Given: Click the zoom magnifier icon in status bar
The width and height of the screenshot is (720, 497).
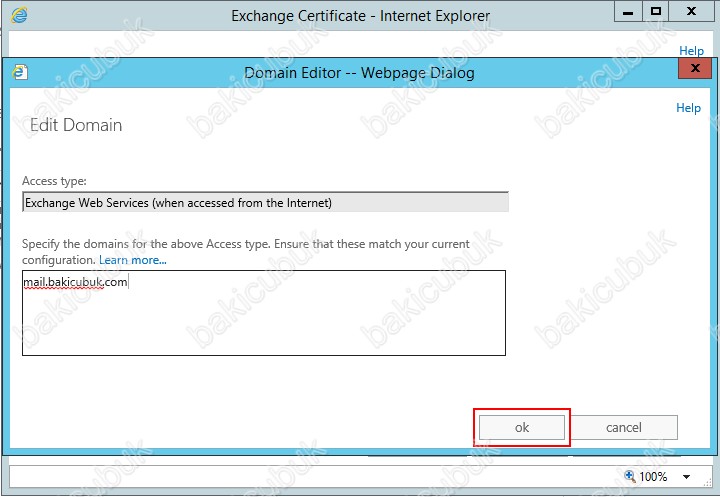Looking at the screenshot, I should click(x=630, y=476).
